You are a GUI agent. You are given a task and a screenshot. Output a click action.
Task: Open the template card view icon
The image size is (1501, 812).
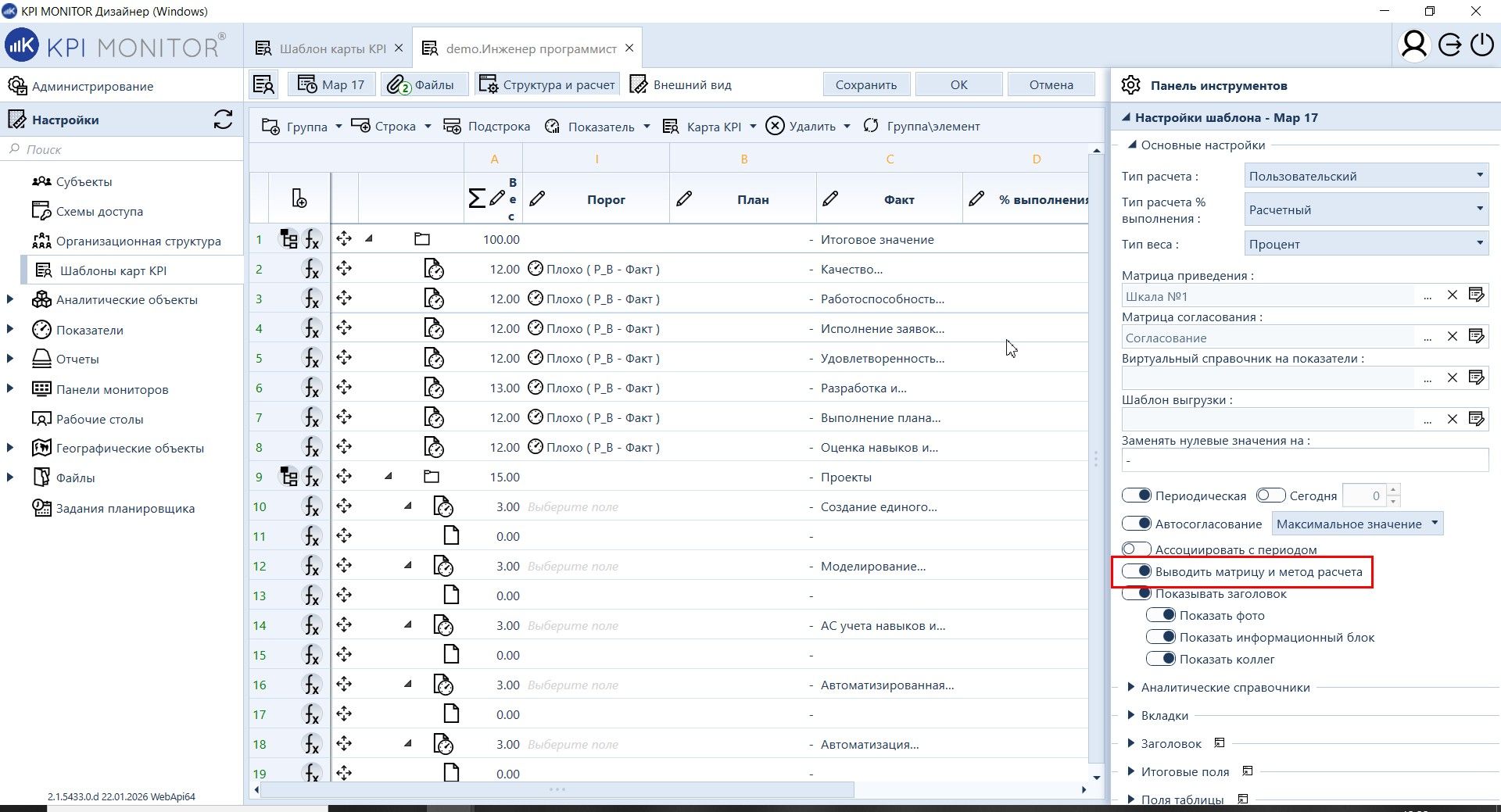point(263,84)
